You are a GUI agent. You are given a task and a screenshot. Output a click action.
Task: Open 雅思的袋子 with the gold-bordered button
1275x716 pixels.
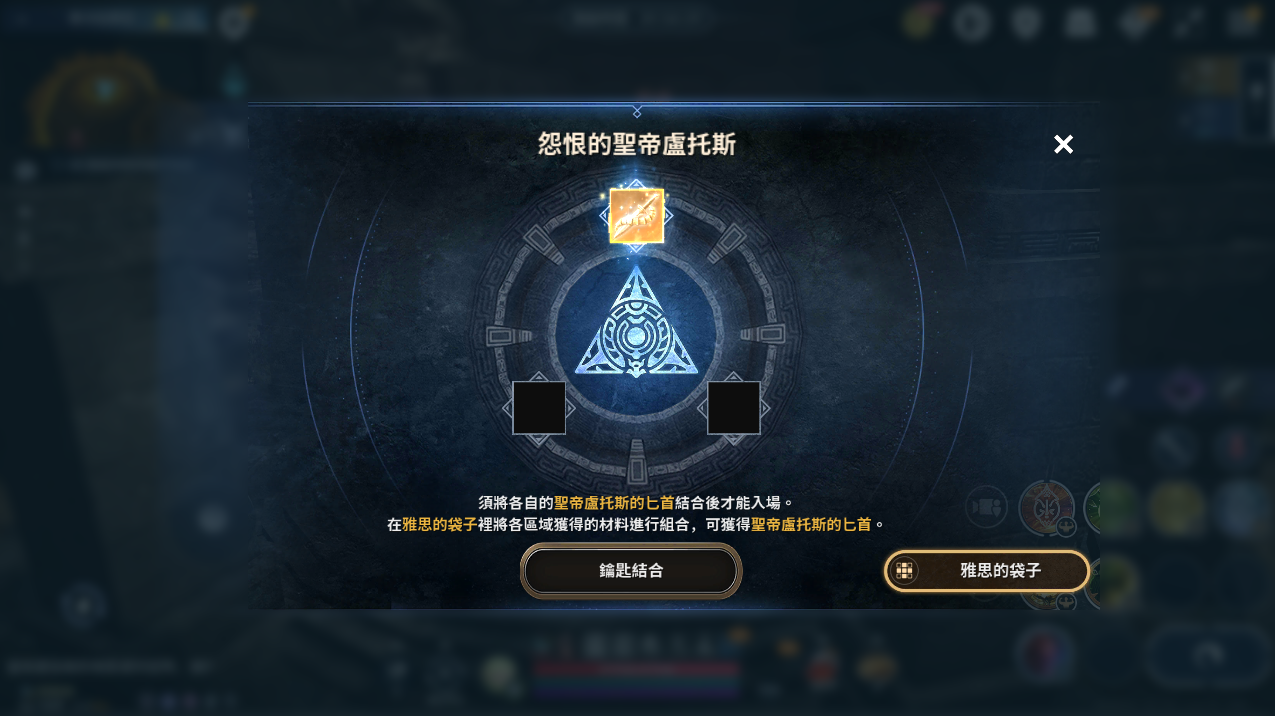[987, 571]
